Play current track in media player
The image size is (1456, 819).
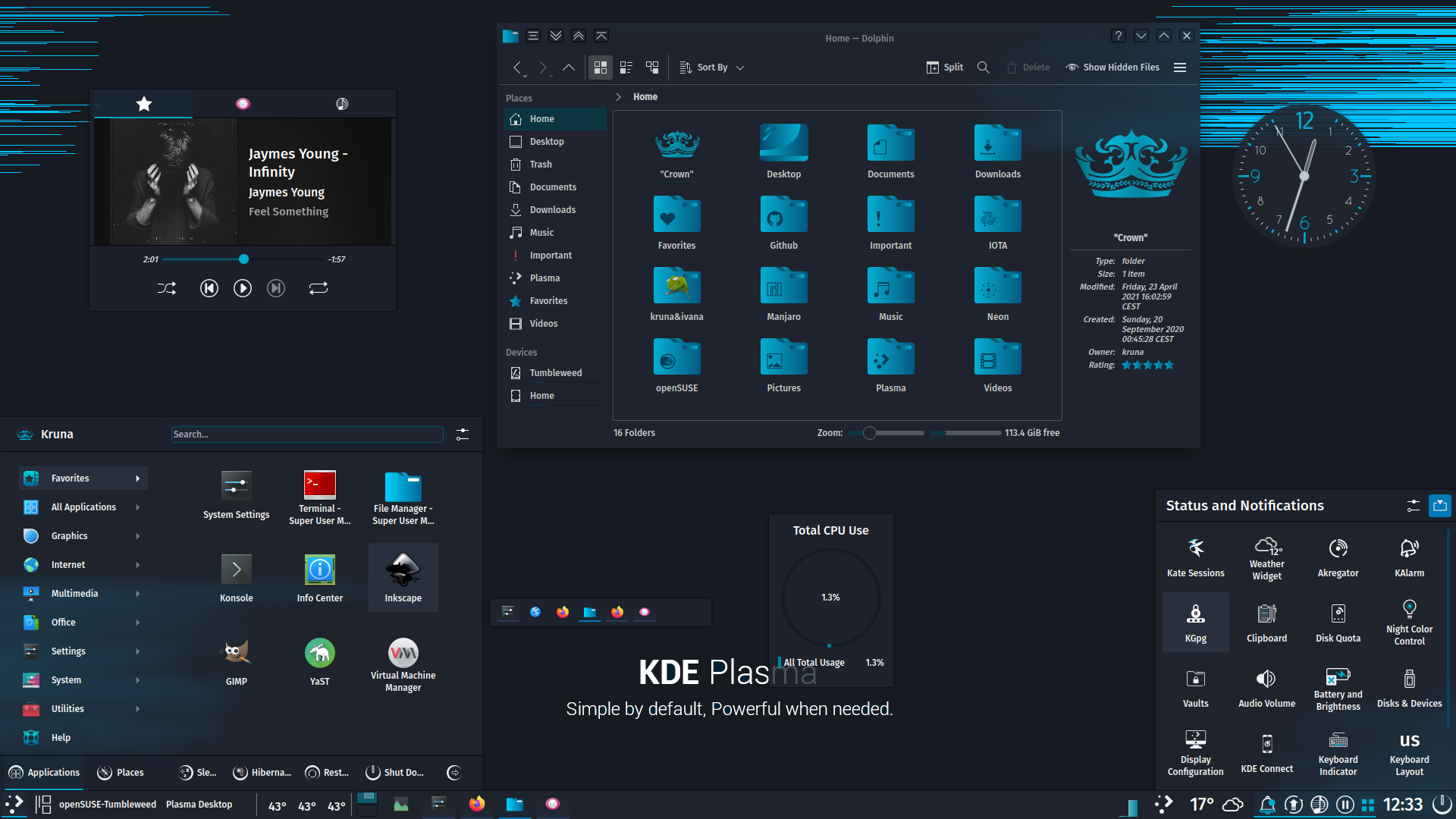point(243,288)
